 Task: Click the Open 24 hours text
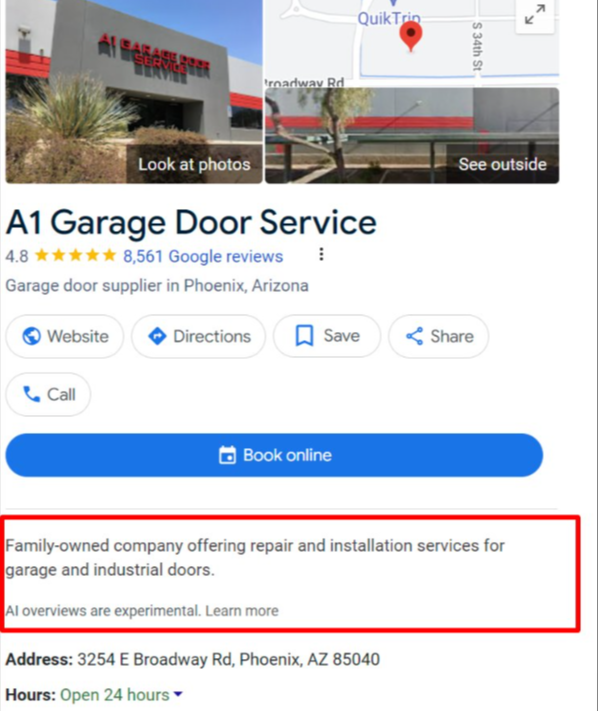point(115,694)
